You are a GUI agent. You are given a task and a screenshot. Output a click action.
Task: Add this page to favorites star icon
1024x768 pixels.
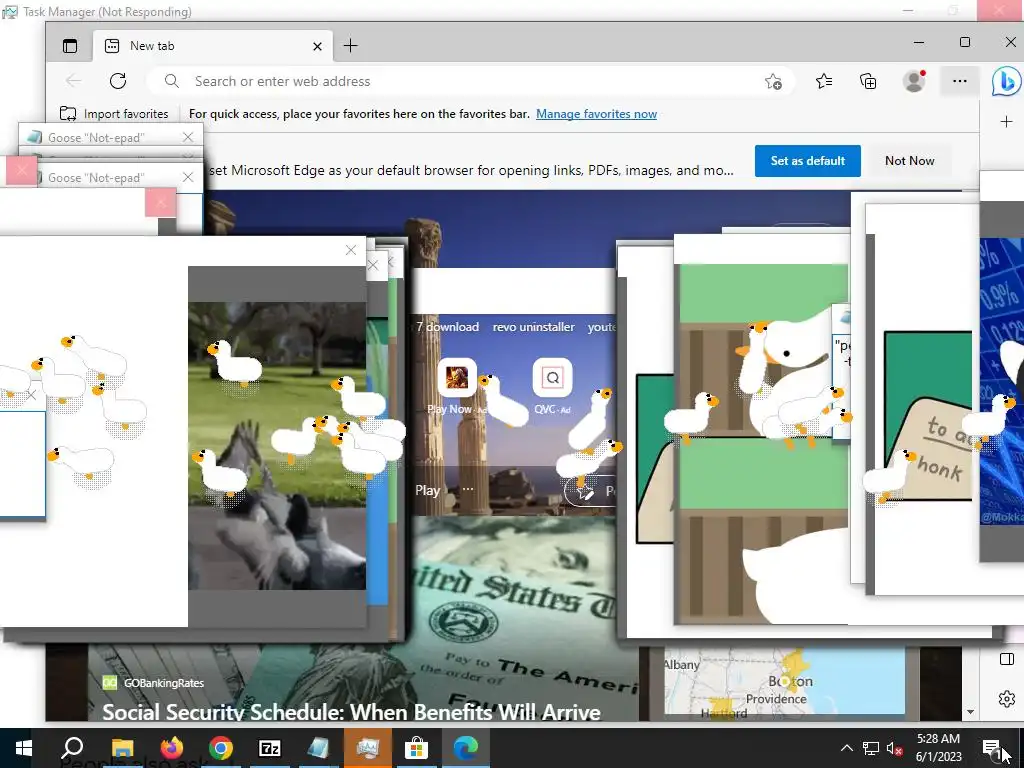[773, 82]
